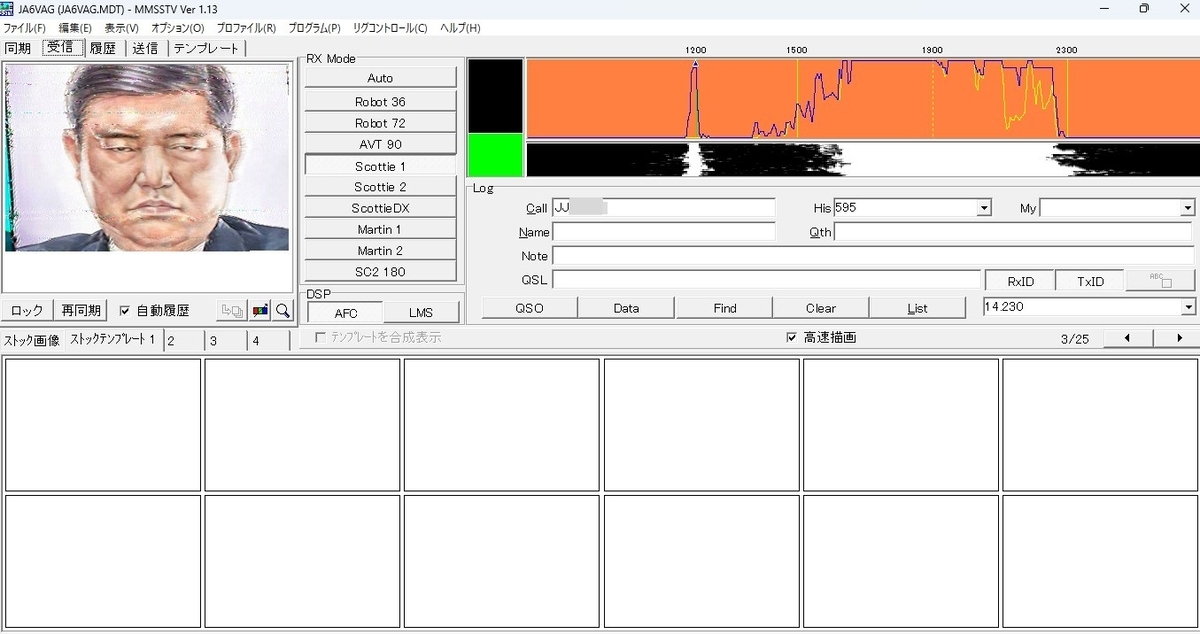Open the My RST dropdown
This screenshot has height=634, width=1200.
(x=1188, y=208)
